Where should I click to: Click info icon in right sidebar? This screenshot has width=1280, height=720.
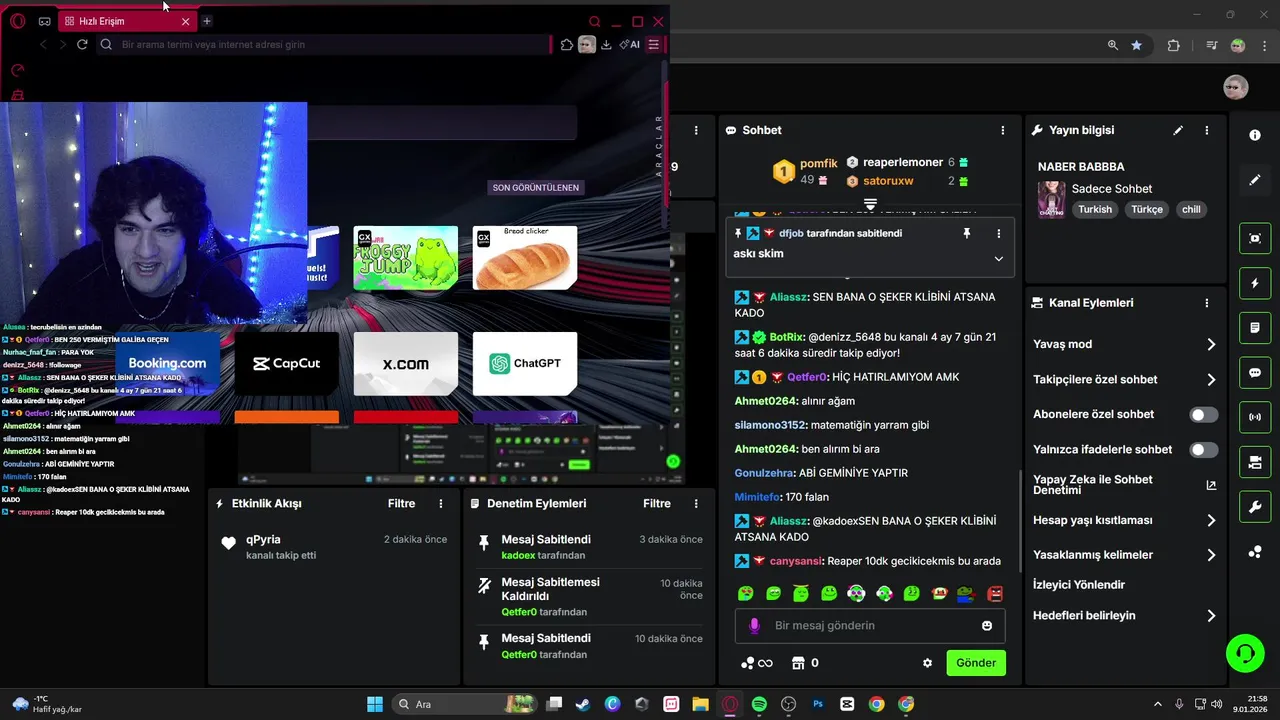1255,135
